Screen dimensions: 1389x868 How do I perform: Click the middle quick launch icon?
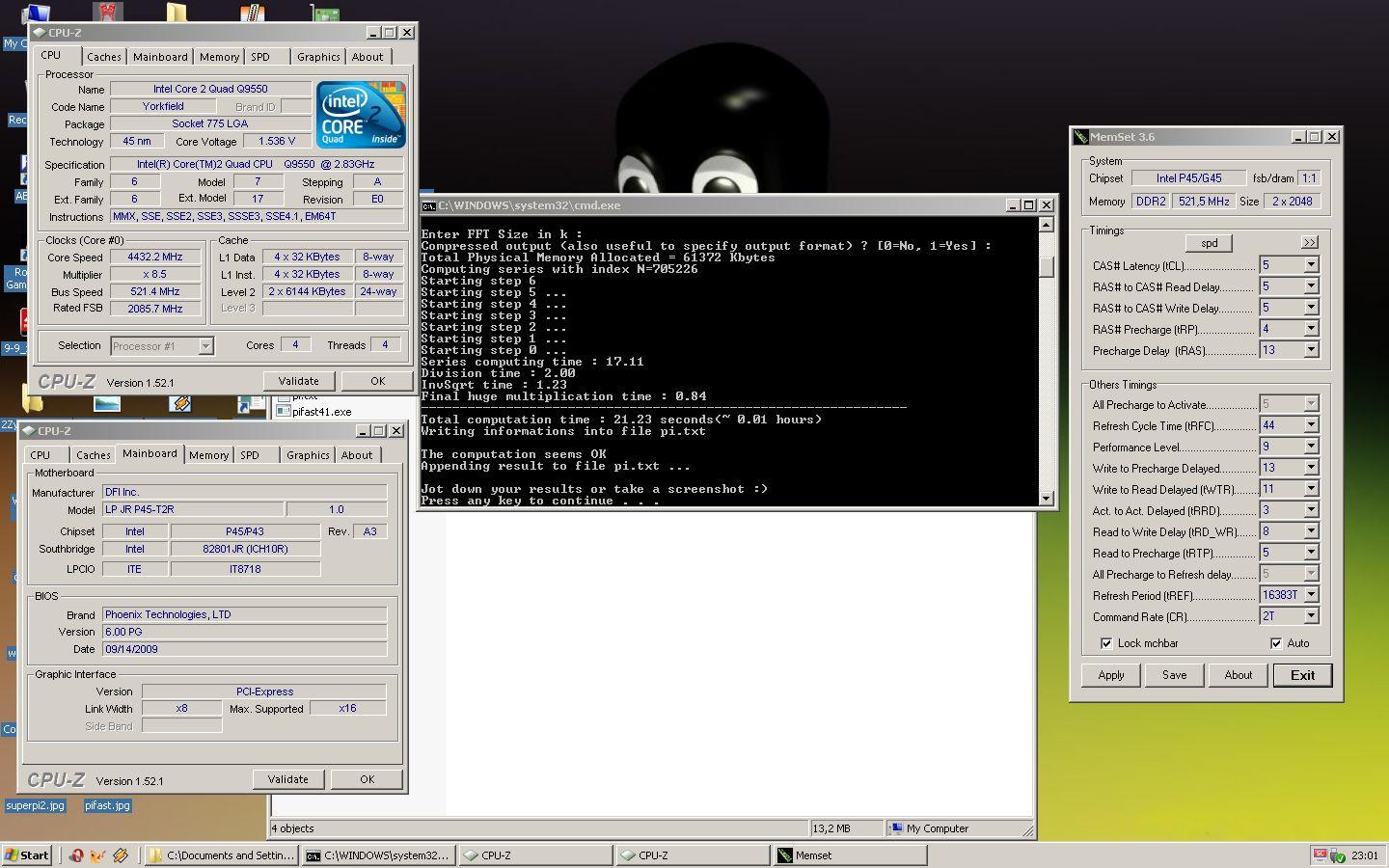coord(98,855)
